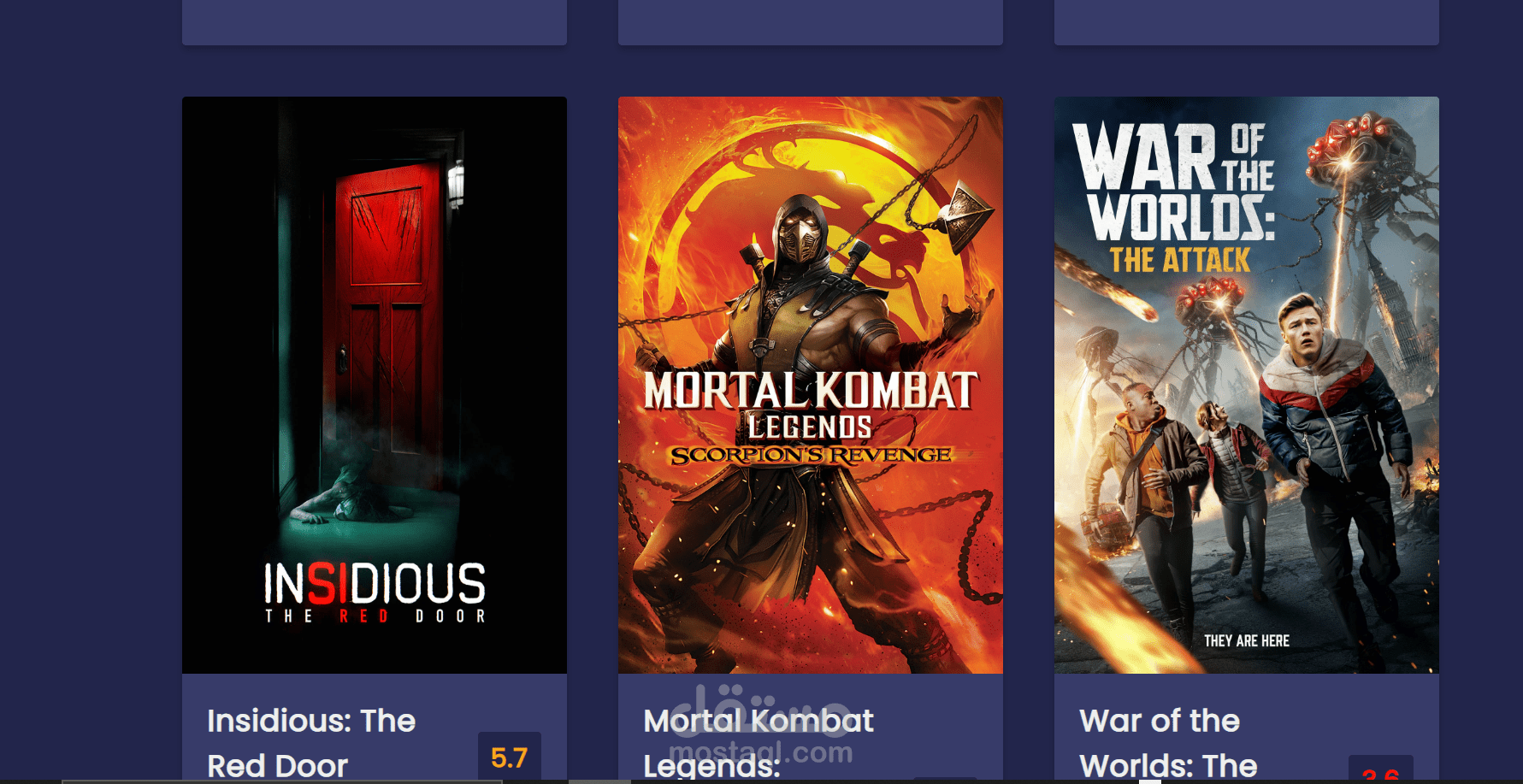The image size is (1523, 784).
Task: Click the orange 5.7 rating badge
Action: point(510,757)
